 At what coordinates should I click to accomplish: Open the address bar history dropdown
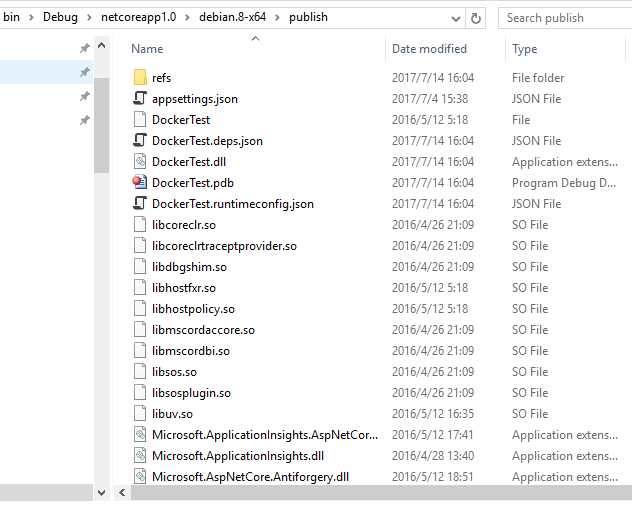coord(456,19)
